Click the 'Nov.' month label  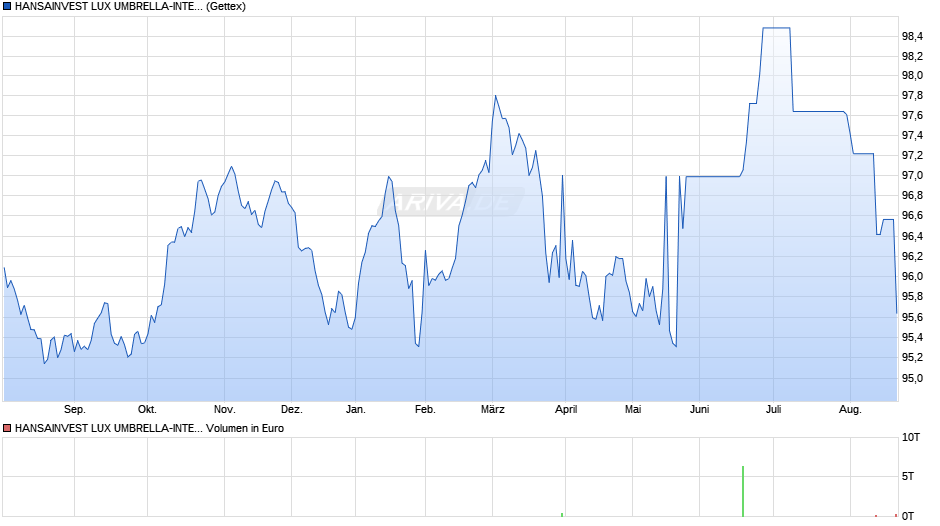coord(225,409)
